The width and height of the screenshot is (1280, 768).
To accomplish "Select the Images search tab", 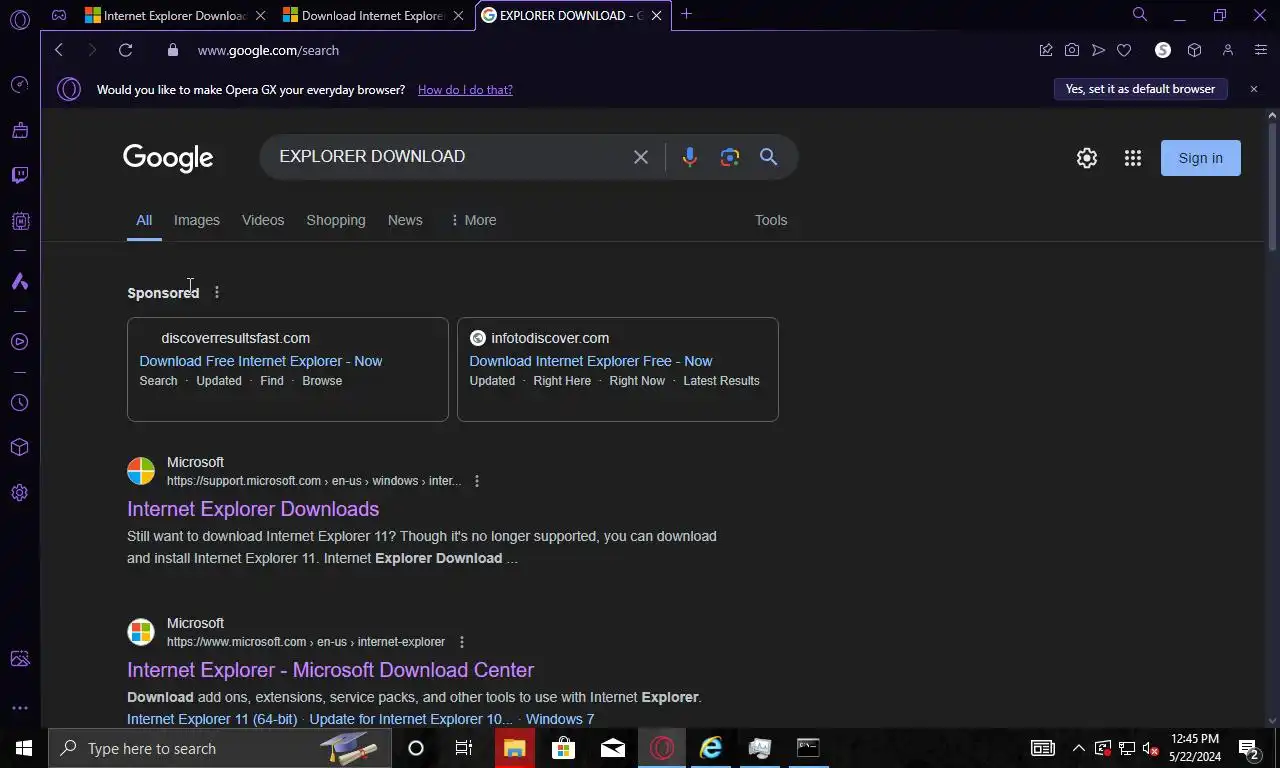I will (x=197, y=220).
